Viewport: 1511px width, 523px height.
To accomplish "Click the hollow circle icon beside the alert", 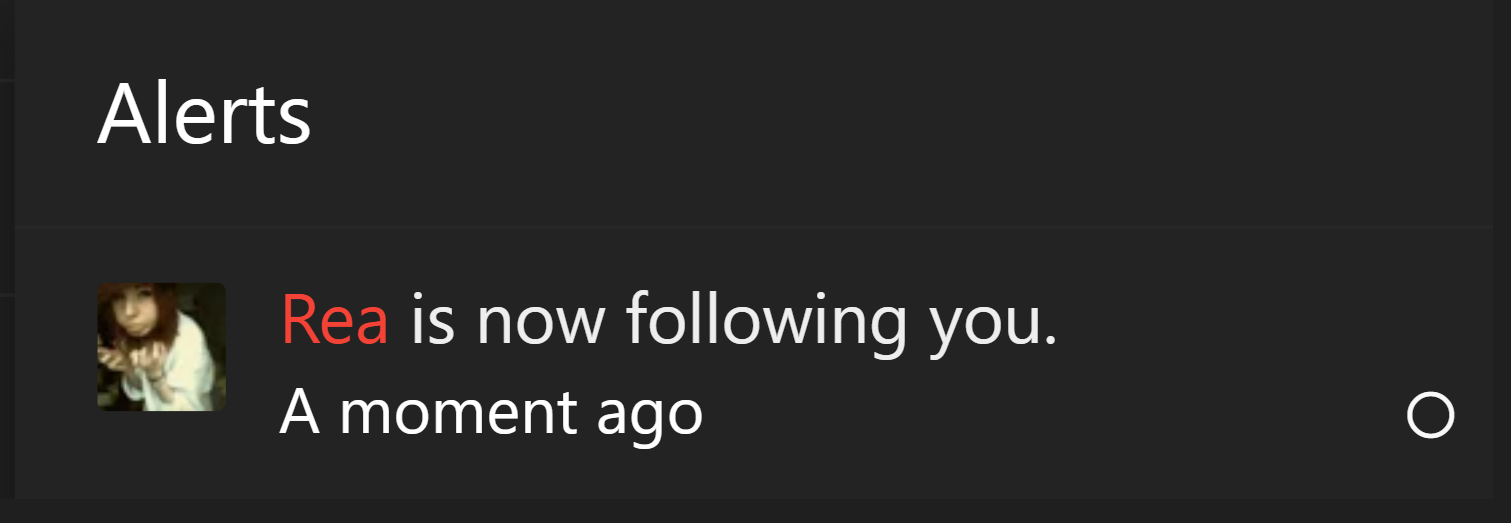I will pyautogui.click(x=1430, y=415).
